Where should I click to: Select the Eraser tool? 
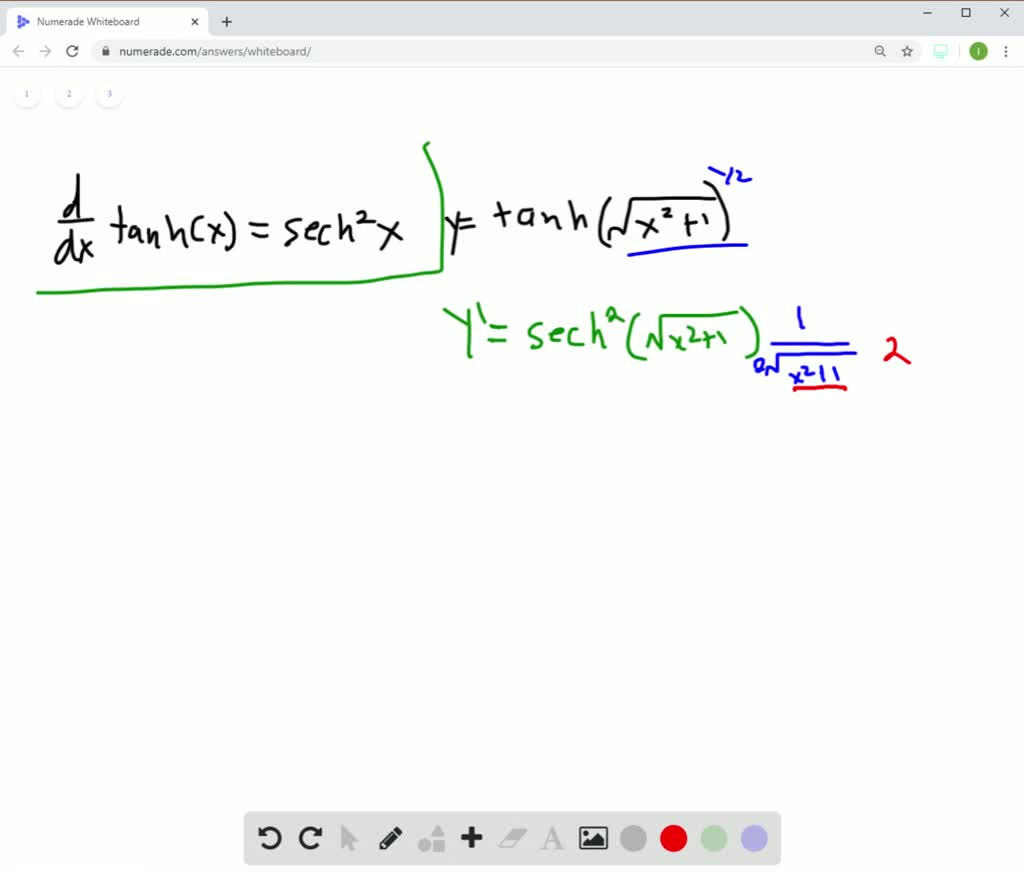pyautogui.click(x=511, y=838)
